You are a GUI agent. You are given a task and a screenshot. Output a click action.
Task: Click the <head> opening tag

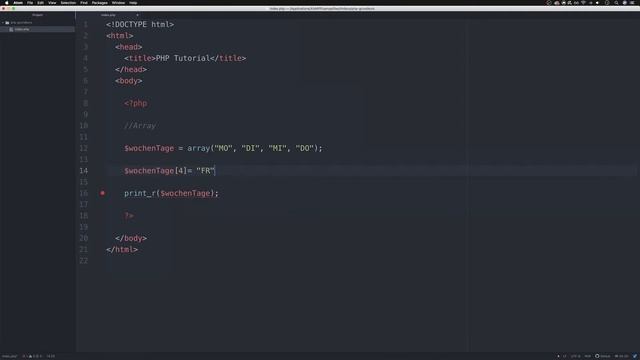[129, 47]
